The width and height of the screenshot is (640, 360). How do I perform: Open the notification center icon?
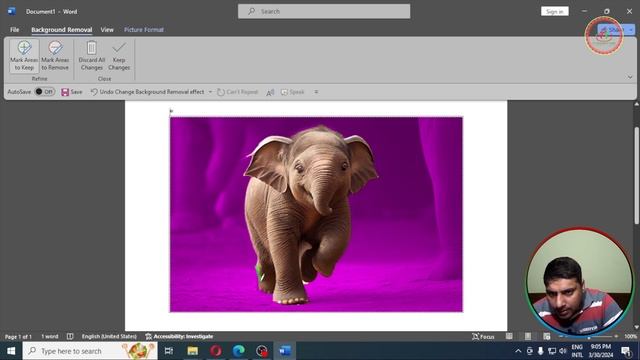(626, 351)
